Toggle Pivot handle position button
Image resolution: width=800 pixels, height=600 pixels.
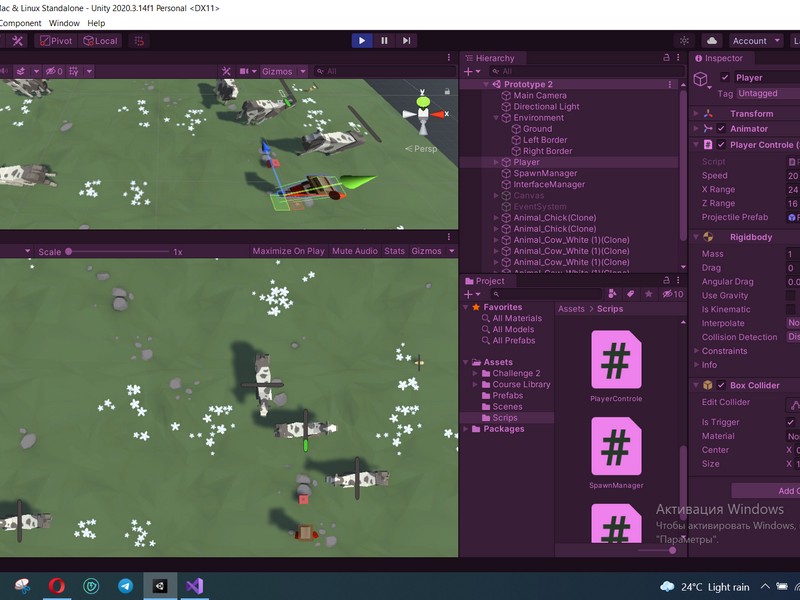coord(56,41)
